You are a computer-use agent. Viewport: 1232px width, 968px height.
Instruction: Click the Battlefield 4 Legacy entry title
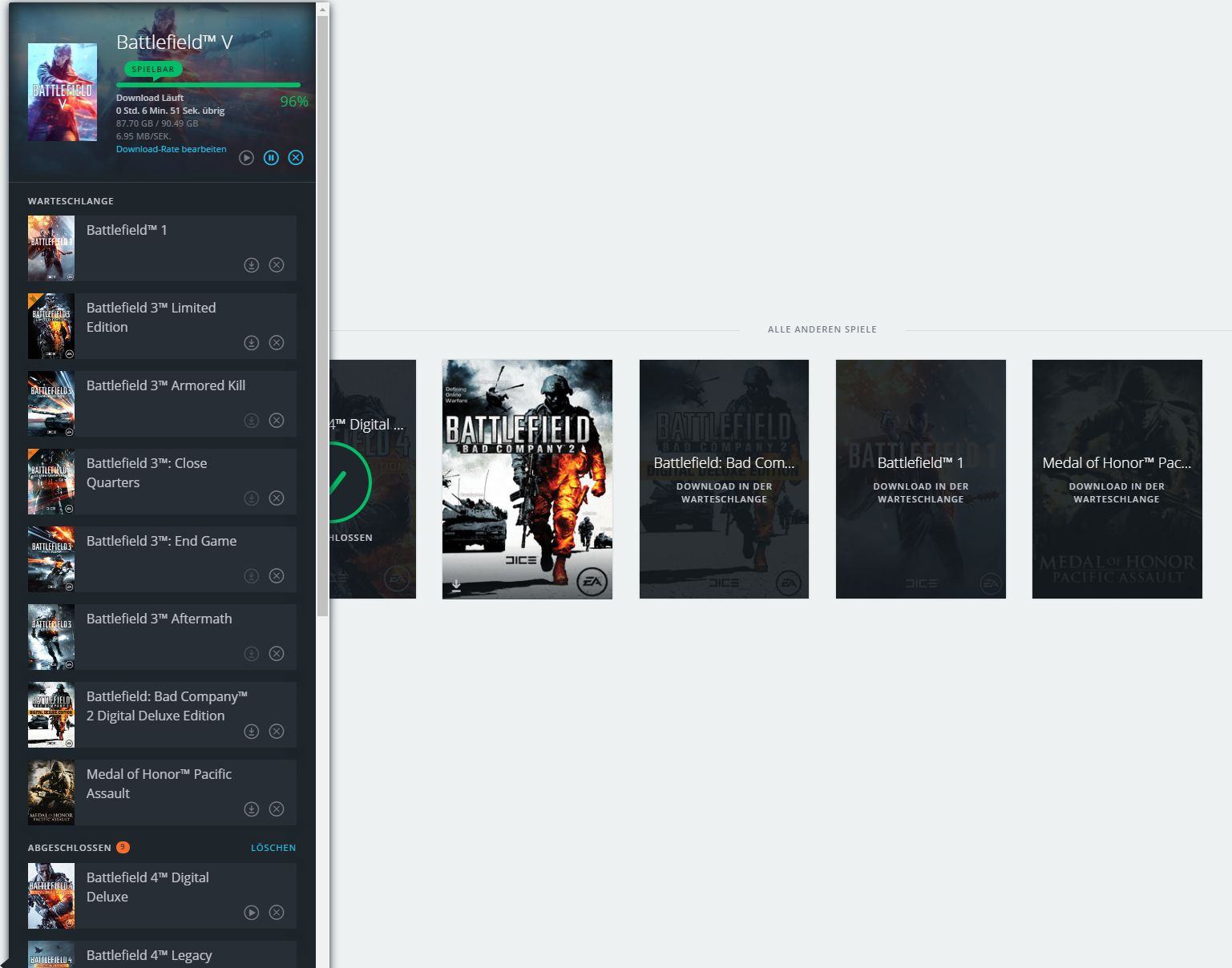(149, 955)
